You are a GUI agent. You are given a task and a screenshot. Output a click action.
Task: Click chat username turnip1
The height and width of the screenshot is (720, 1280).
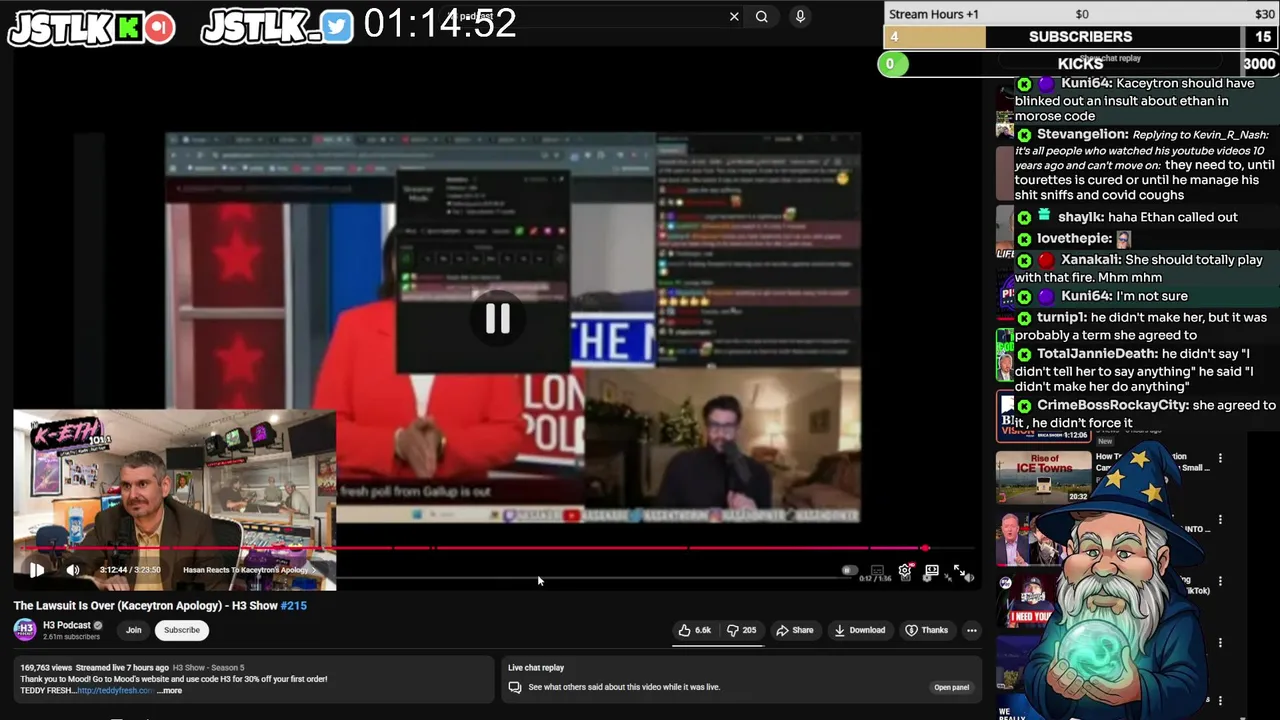pos(1061,318)
